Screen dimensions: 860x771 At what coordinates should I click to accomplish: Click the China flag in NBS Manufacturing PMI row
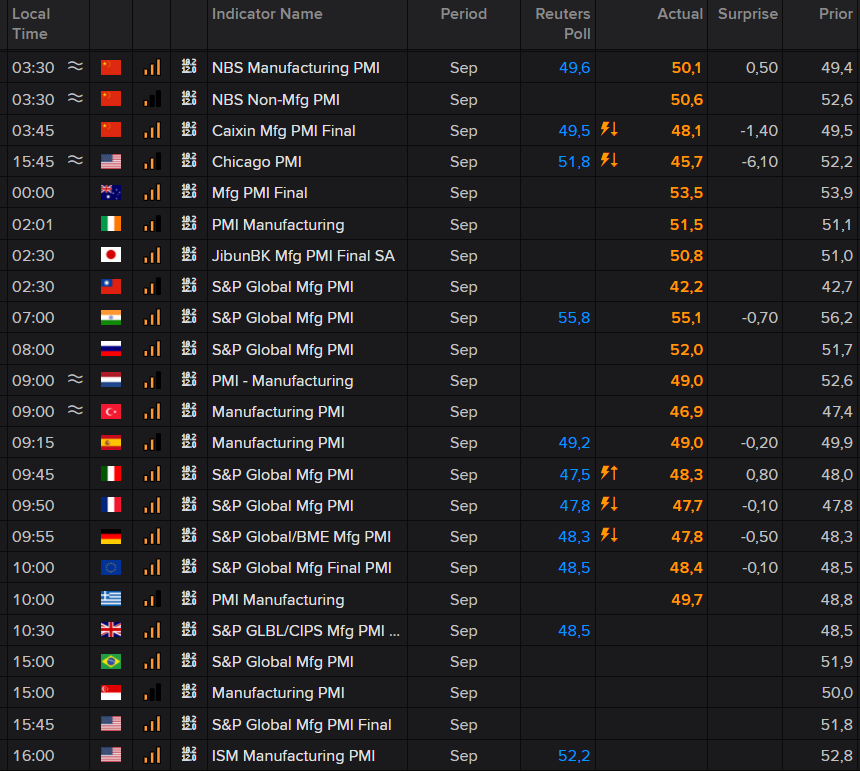(x=111, y=67)
